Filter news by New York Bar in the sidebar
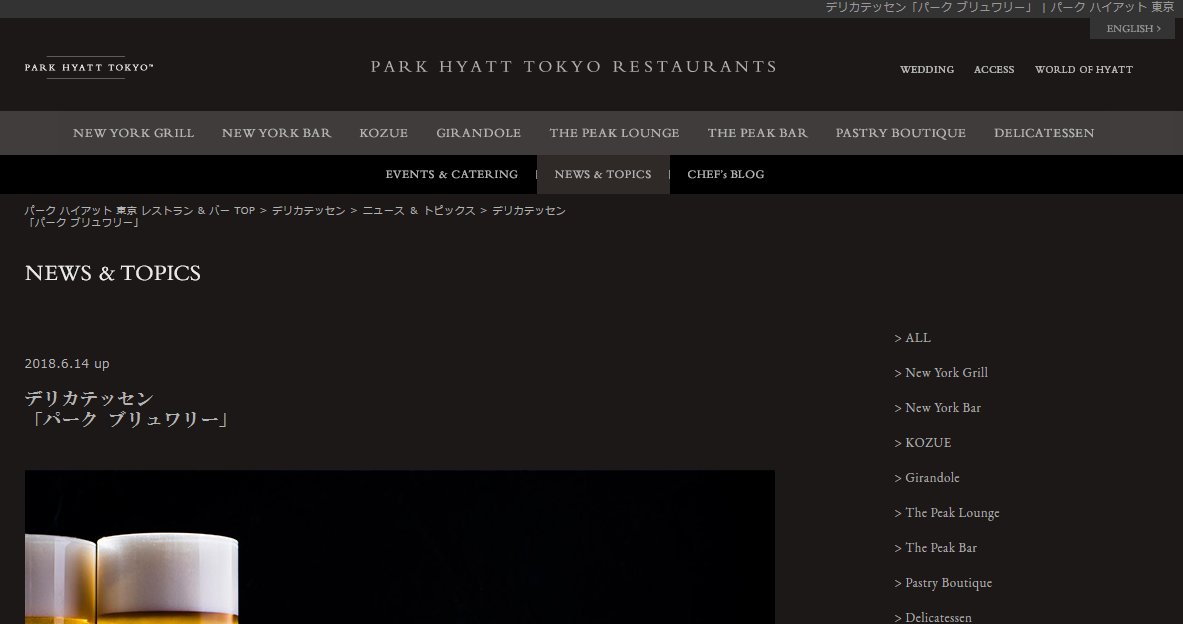Screen dimensions: 1183x624 pos(937,407)
